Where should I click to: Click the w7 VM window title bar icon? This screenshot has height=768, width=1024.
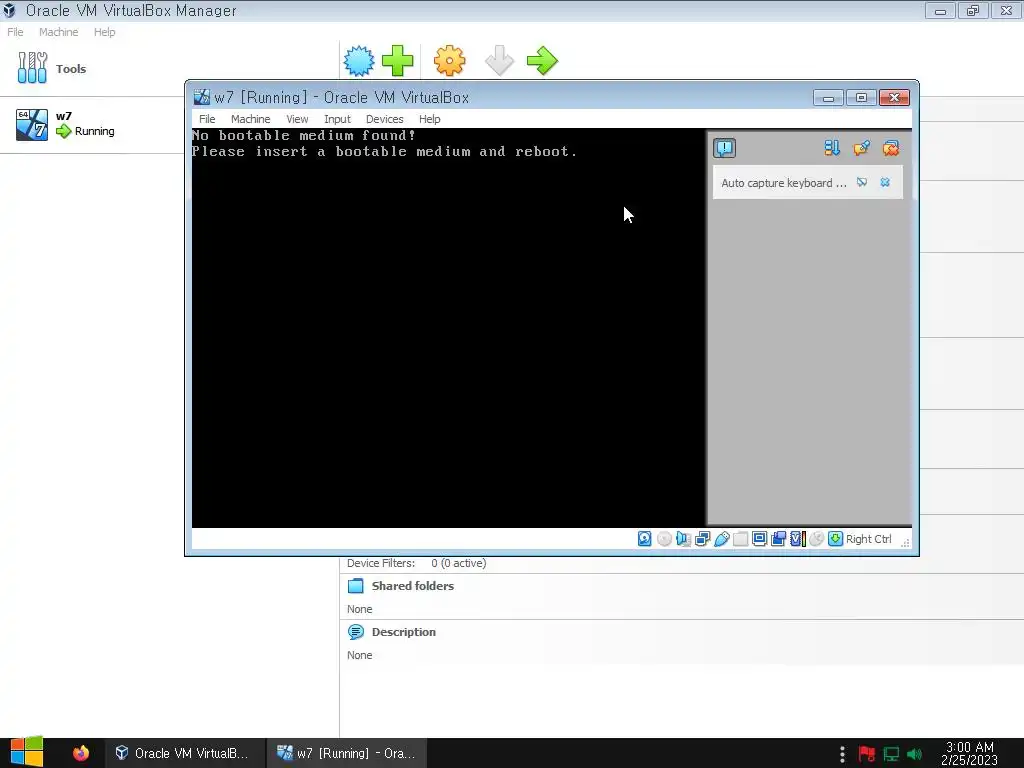[x=202, y=97]
